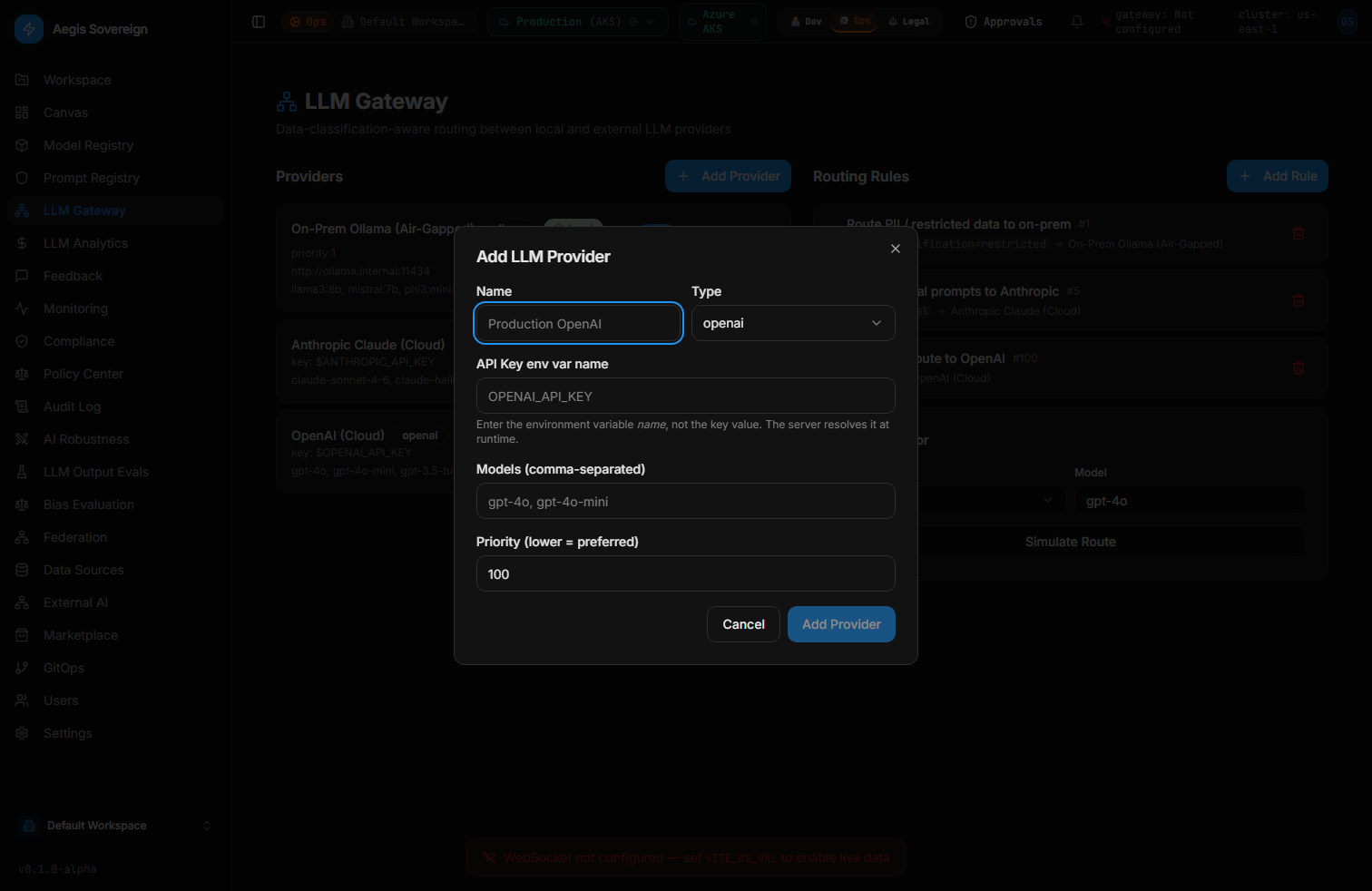This screenshot has width=1372, height=891.
Task: Click the Audit Log icon in sidebar
Action: tap(22, 406)
